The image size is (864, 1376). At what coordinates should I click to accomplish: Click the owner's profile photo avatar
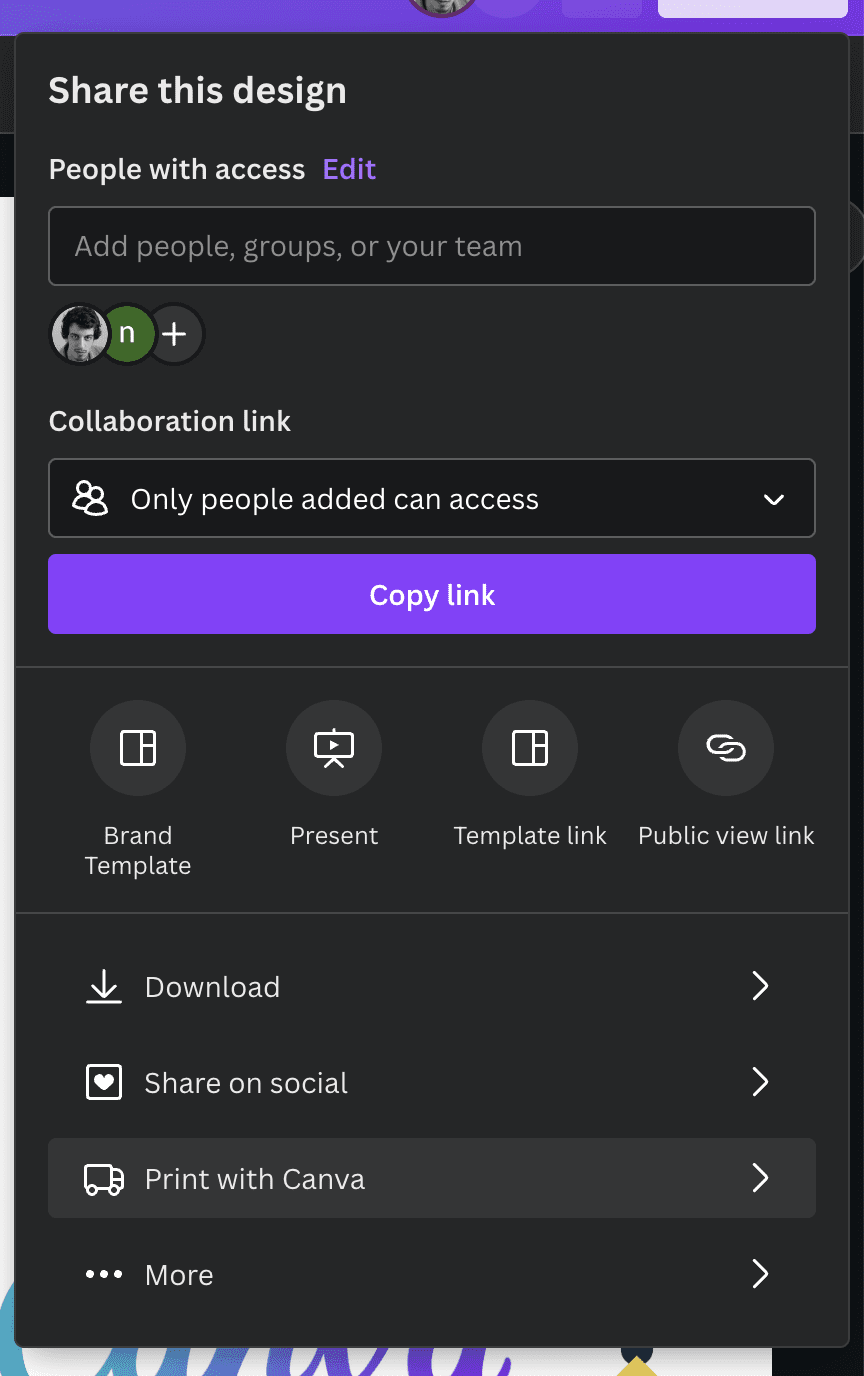79,334
